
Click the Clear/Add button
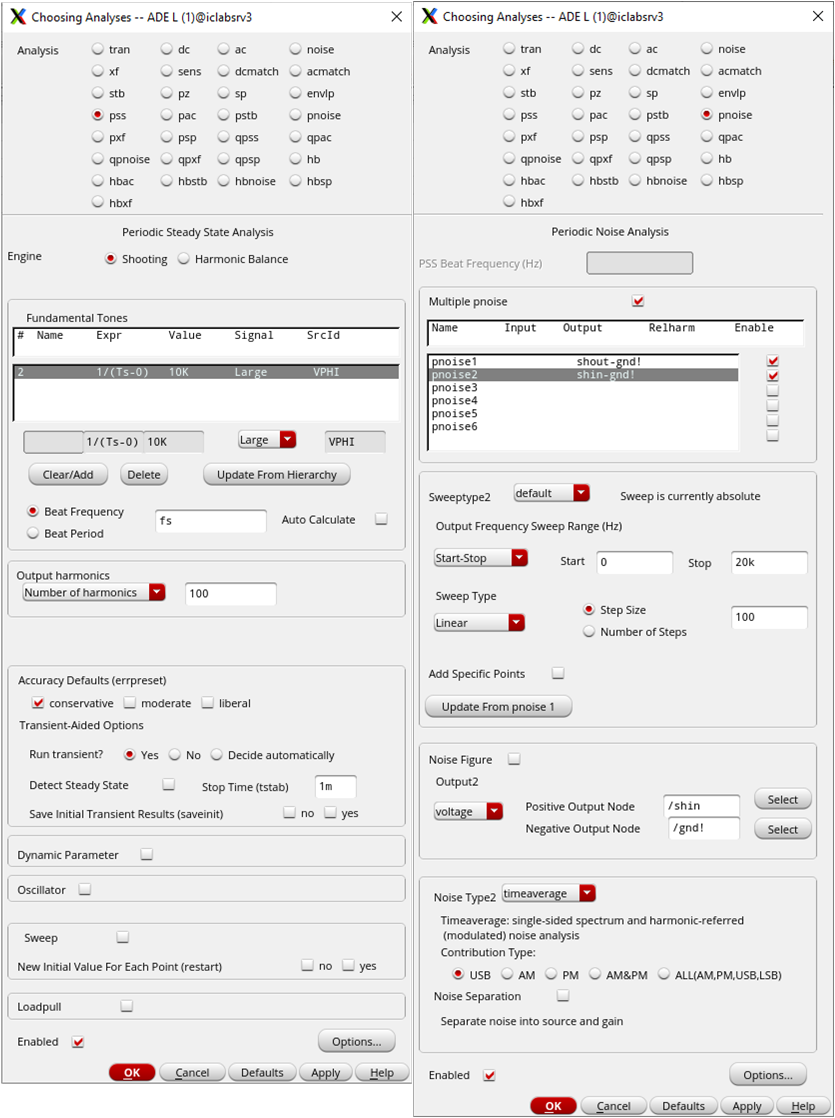[68, 475]
